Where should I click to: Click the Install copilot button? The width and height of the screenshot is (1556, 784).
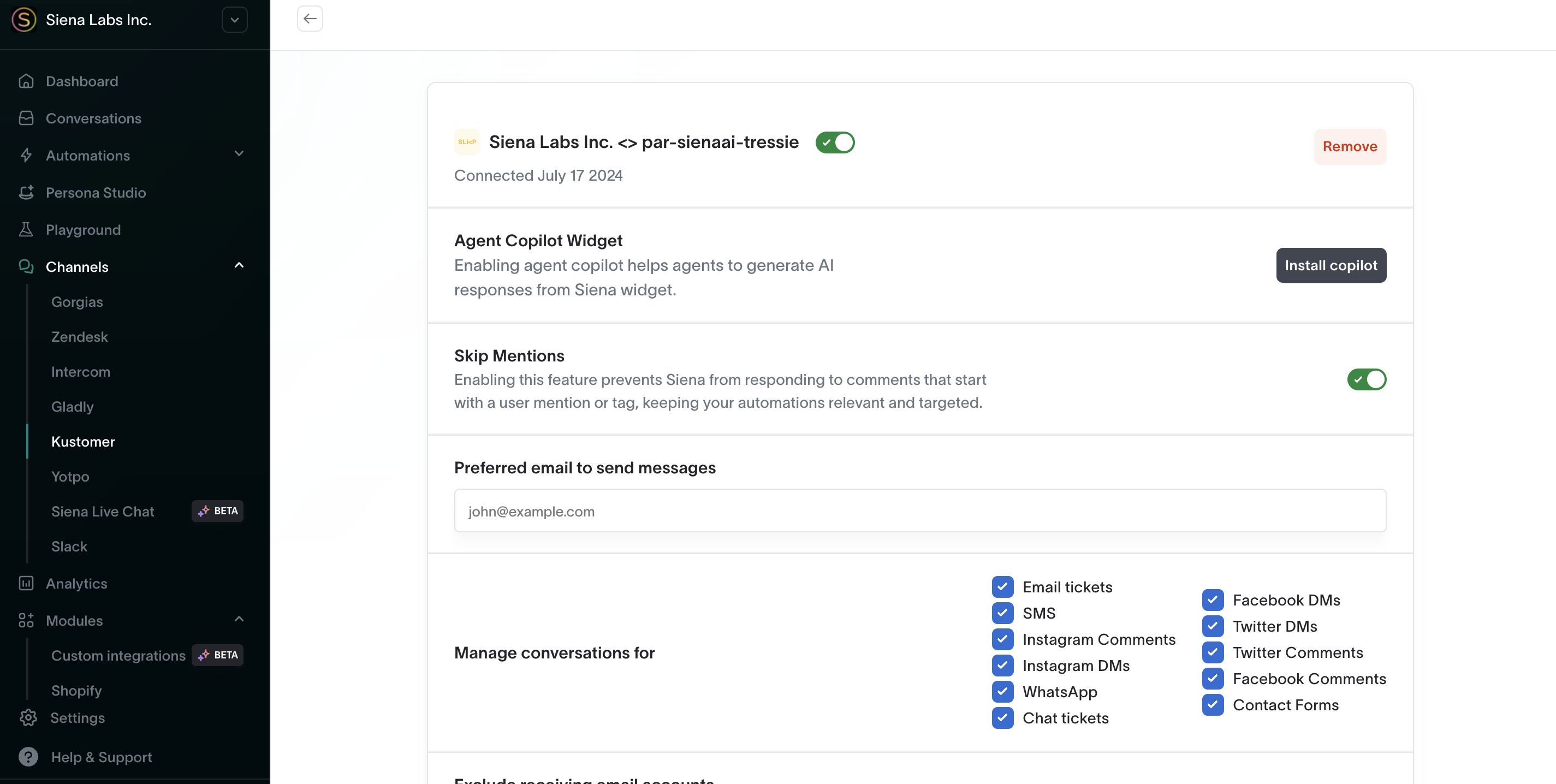1331,265
